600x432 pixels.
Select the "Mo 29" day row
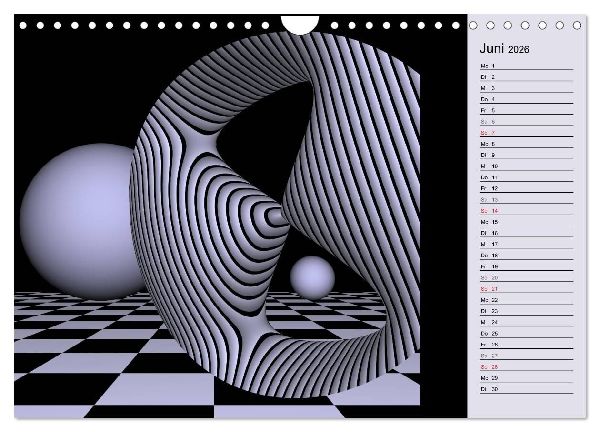(527, 378)
